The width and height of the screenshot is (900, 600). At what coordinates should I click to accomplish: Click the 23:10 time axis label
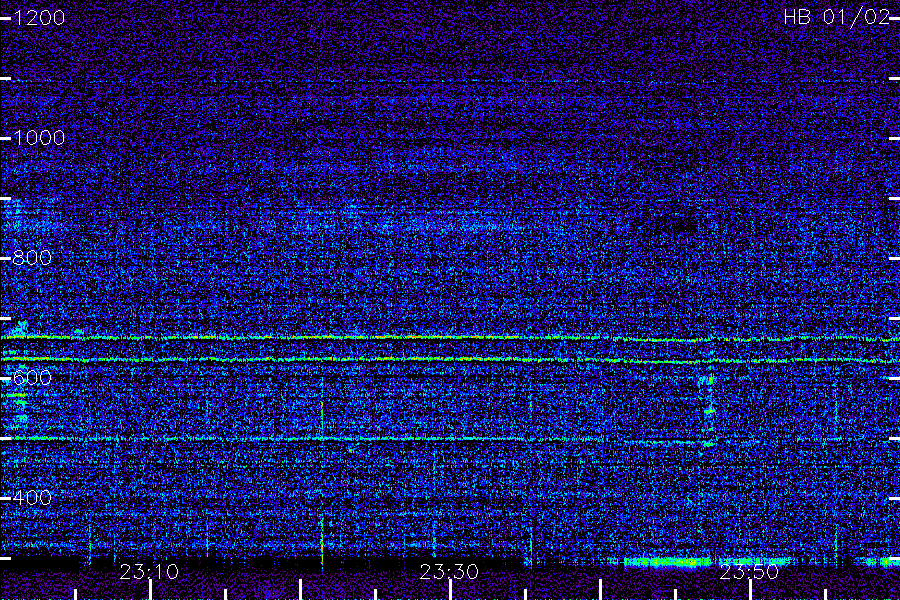coord(149,572)
